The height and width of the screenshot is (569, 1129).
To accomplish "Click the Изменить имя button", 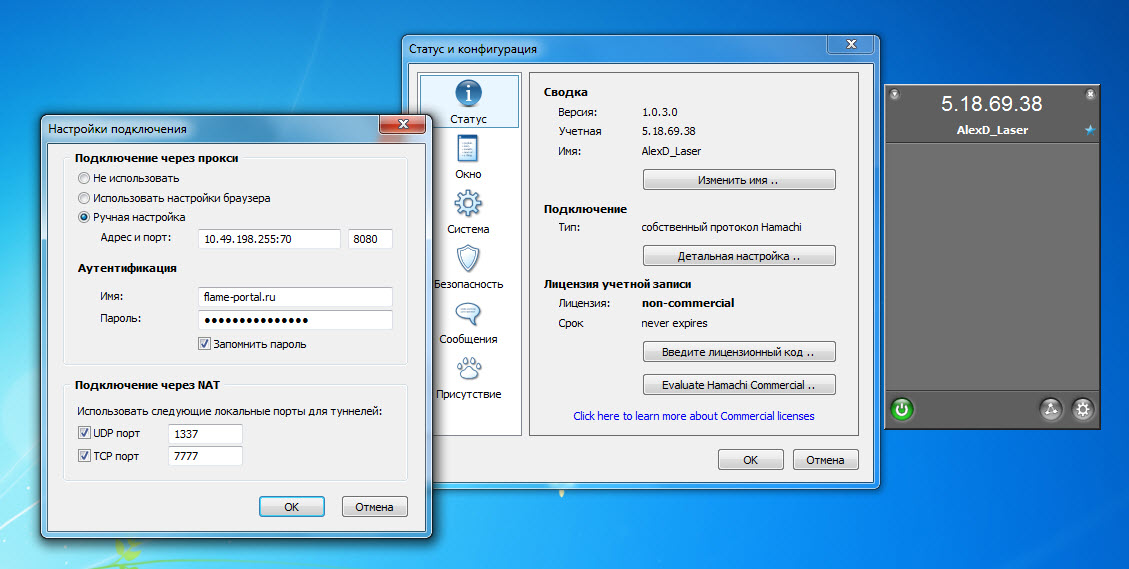I will [x=739, y=180].
